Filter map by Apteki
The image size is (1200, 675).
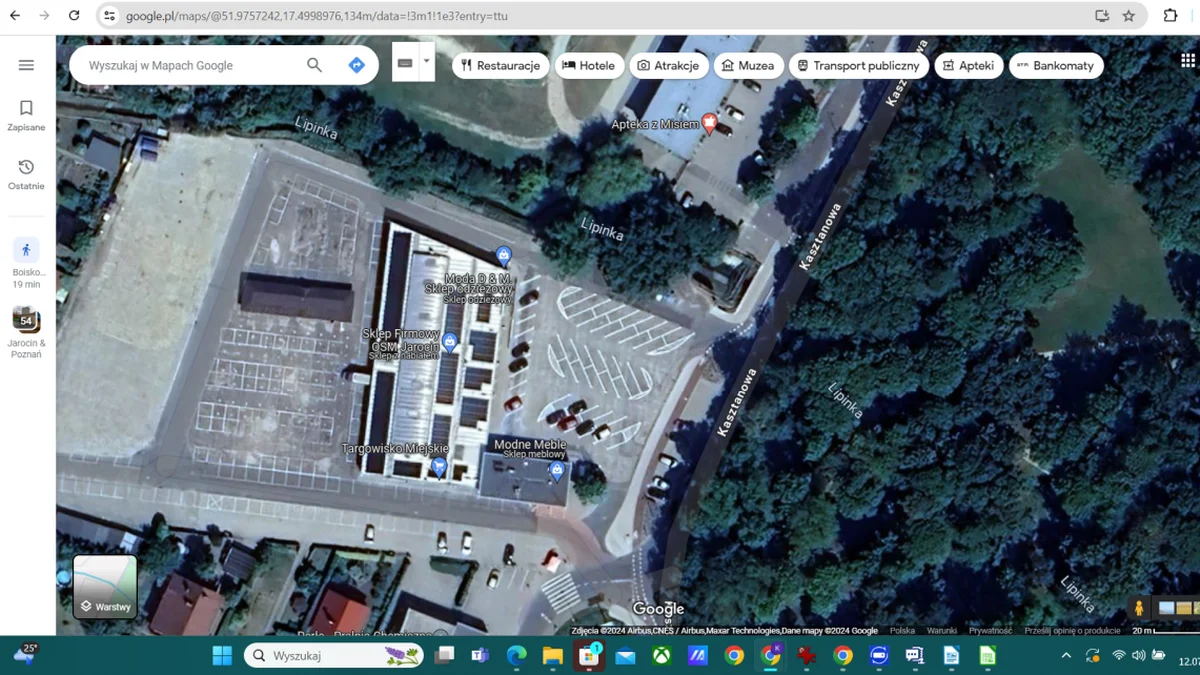(x=969, y=65)
